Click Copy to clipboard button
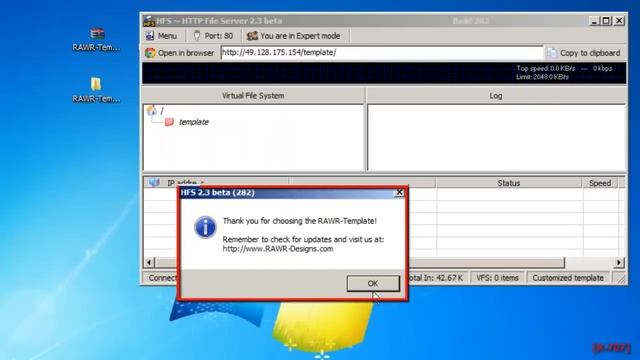 [x=584, y=53]
